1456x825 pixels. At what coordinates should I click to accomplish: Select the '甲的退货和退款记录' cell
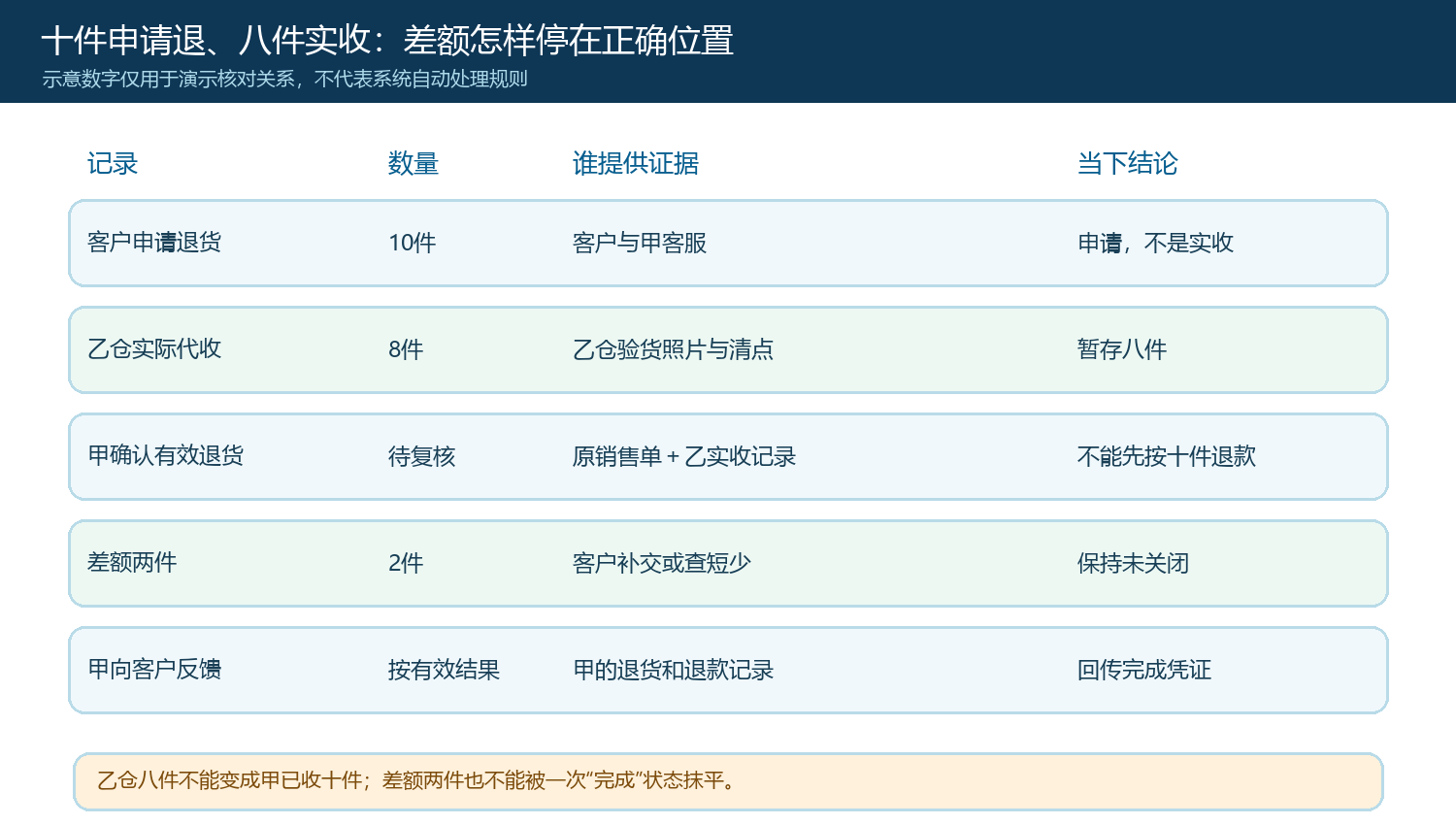point(674,670)
